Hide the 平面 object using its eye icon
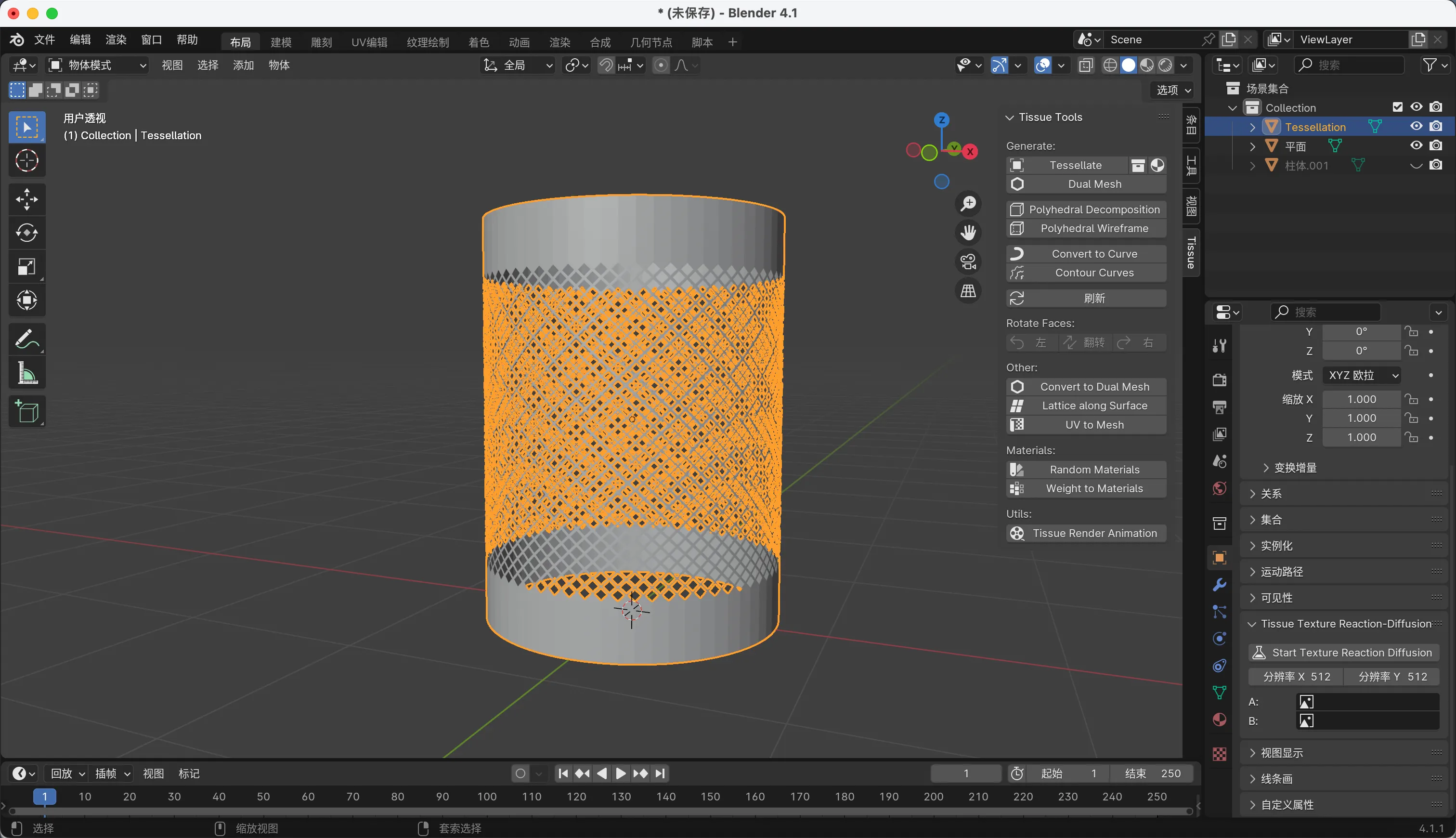 tap(1417, 145)
